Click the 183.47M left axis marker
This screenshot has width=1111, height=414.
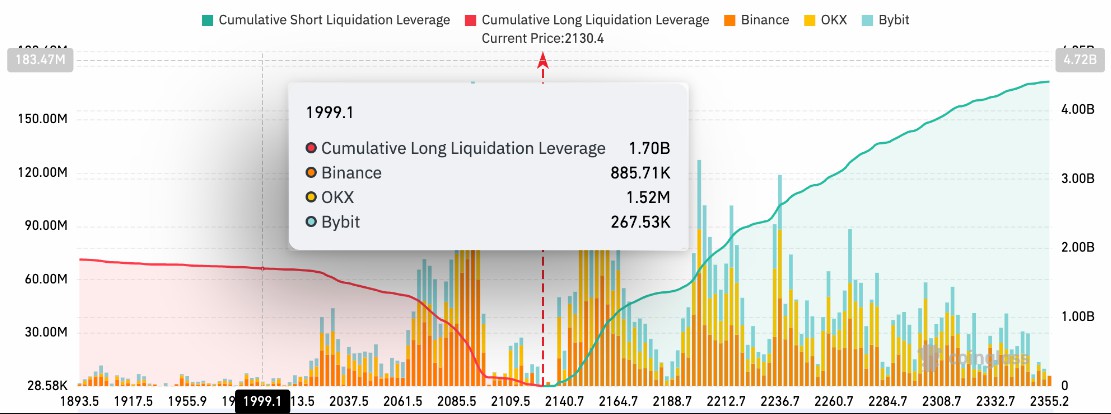pyautogui.click(x=39, y=60)
